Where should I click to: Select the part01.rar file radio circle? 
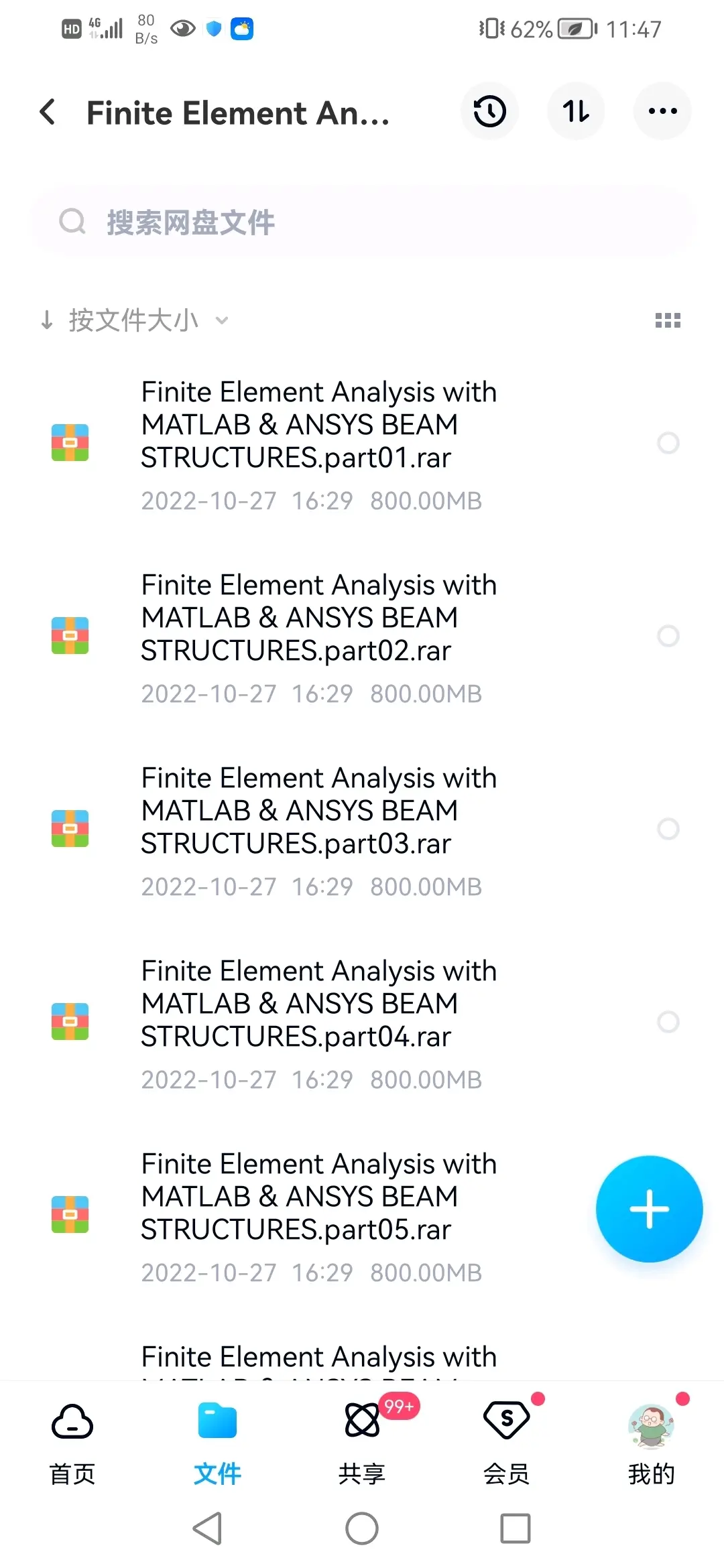668,443
